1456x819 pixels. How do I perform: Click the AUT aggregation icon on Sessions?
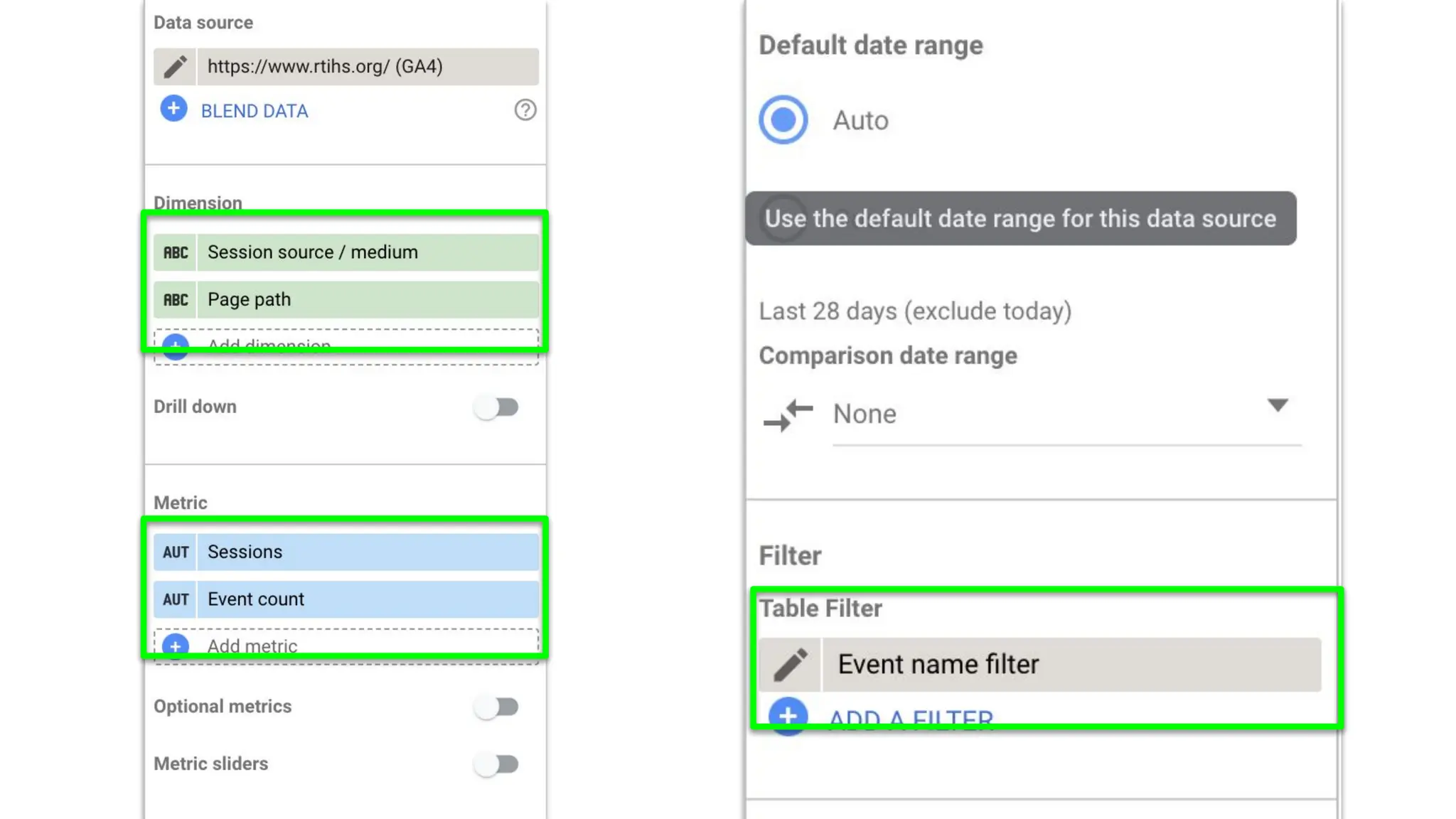[x=176, y=552]
